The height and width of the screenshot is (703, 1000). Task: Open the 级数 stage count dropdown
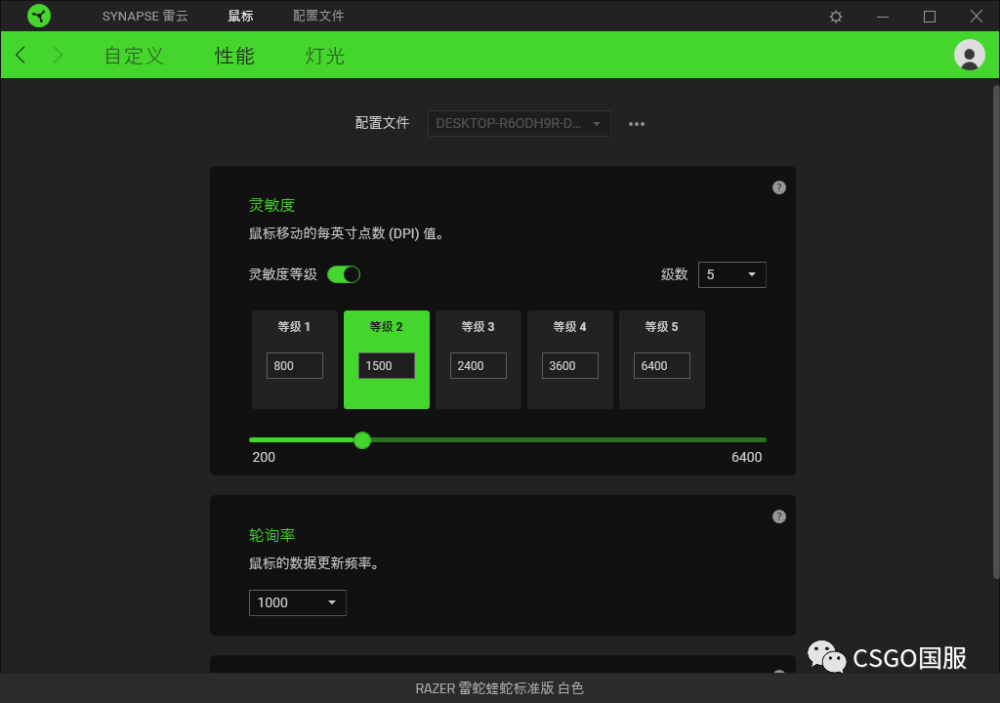(x=732, y=275)
